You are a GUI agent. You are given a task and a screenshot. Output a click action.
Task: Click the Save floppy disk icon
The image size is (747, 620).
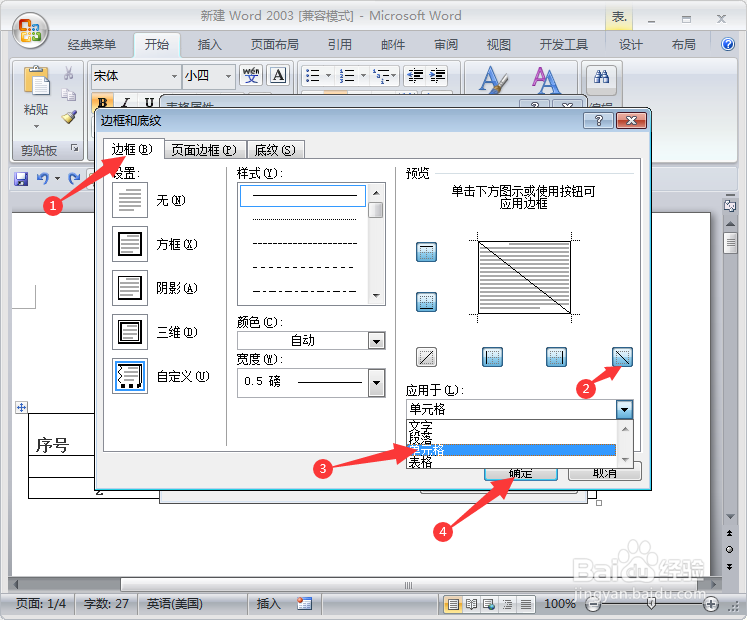[21, 179]
